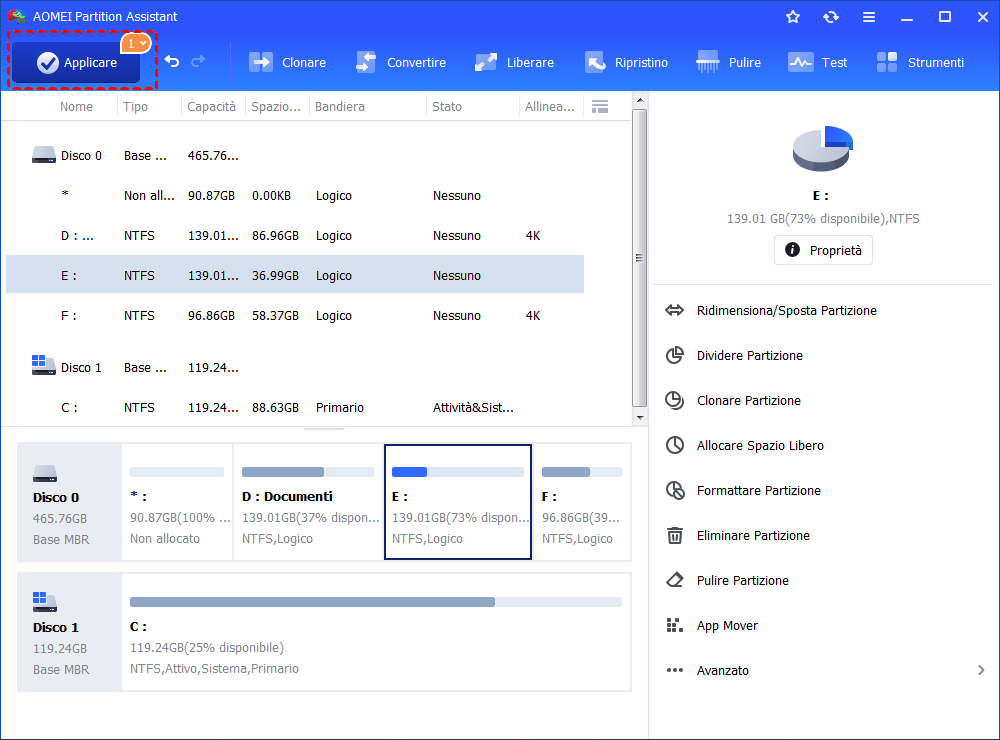Image resolution: width=1000 pixels, height=740 pixels.
Task: Select D: Documenti block in disk map
Action: (x=308, y=502)
